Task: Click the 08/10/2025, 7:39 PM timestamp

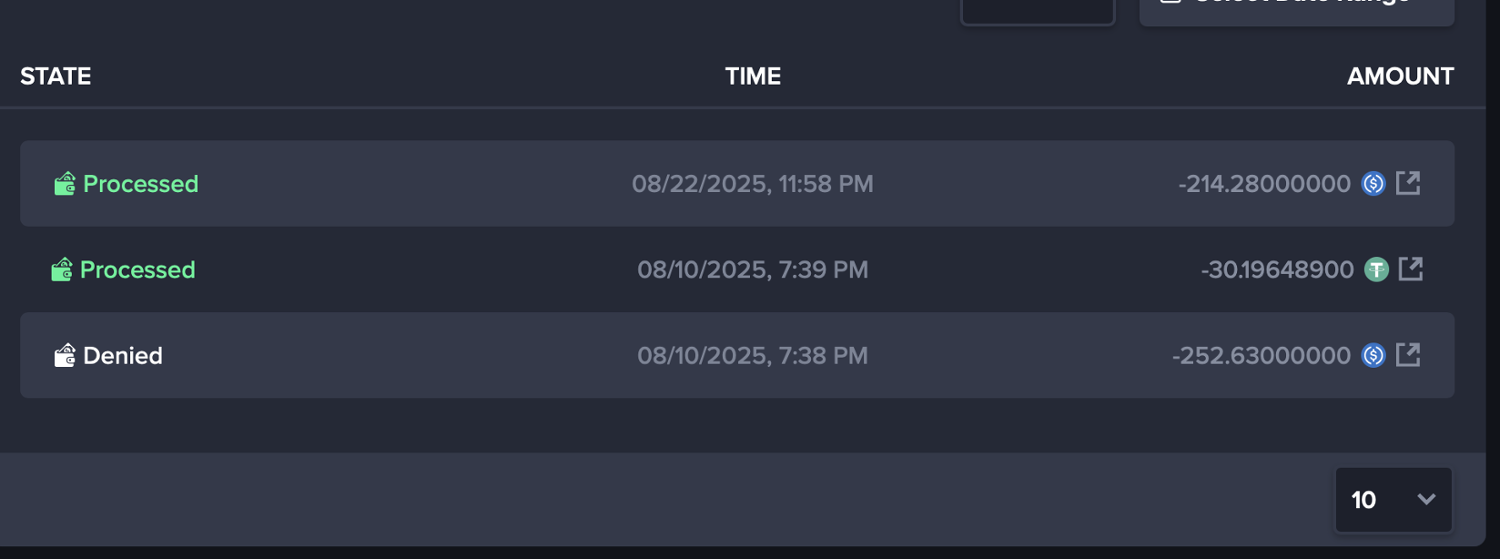Action: 753,270
